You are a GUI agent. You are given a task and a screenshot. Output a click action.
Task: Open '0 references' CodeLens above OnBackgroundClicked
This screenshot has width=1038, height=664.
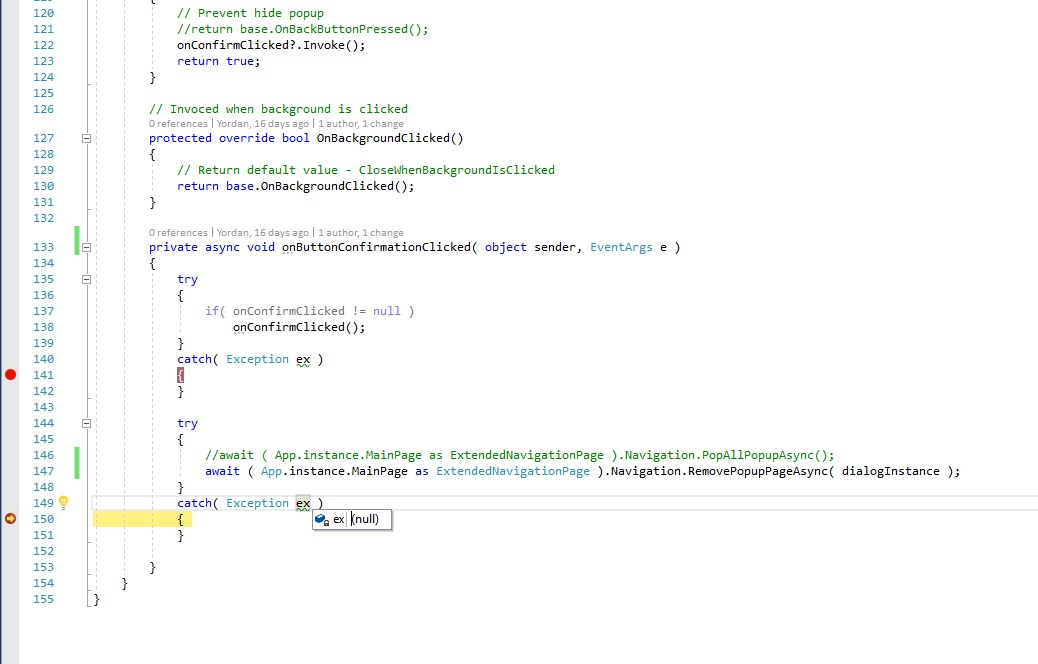(178, 124)
